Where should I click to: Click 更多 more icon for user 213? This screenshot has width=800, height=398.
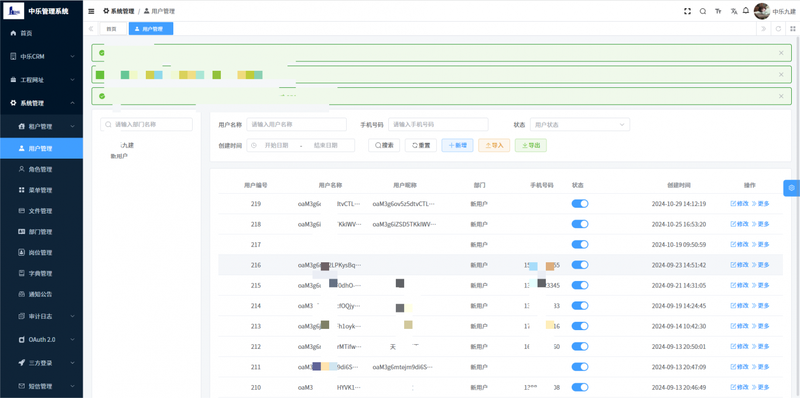point(760,326)
